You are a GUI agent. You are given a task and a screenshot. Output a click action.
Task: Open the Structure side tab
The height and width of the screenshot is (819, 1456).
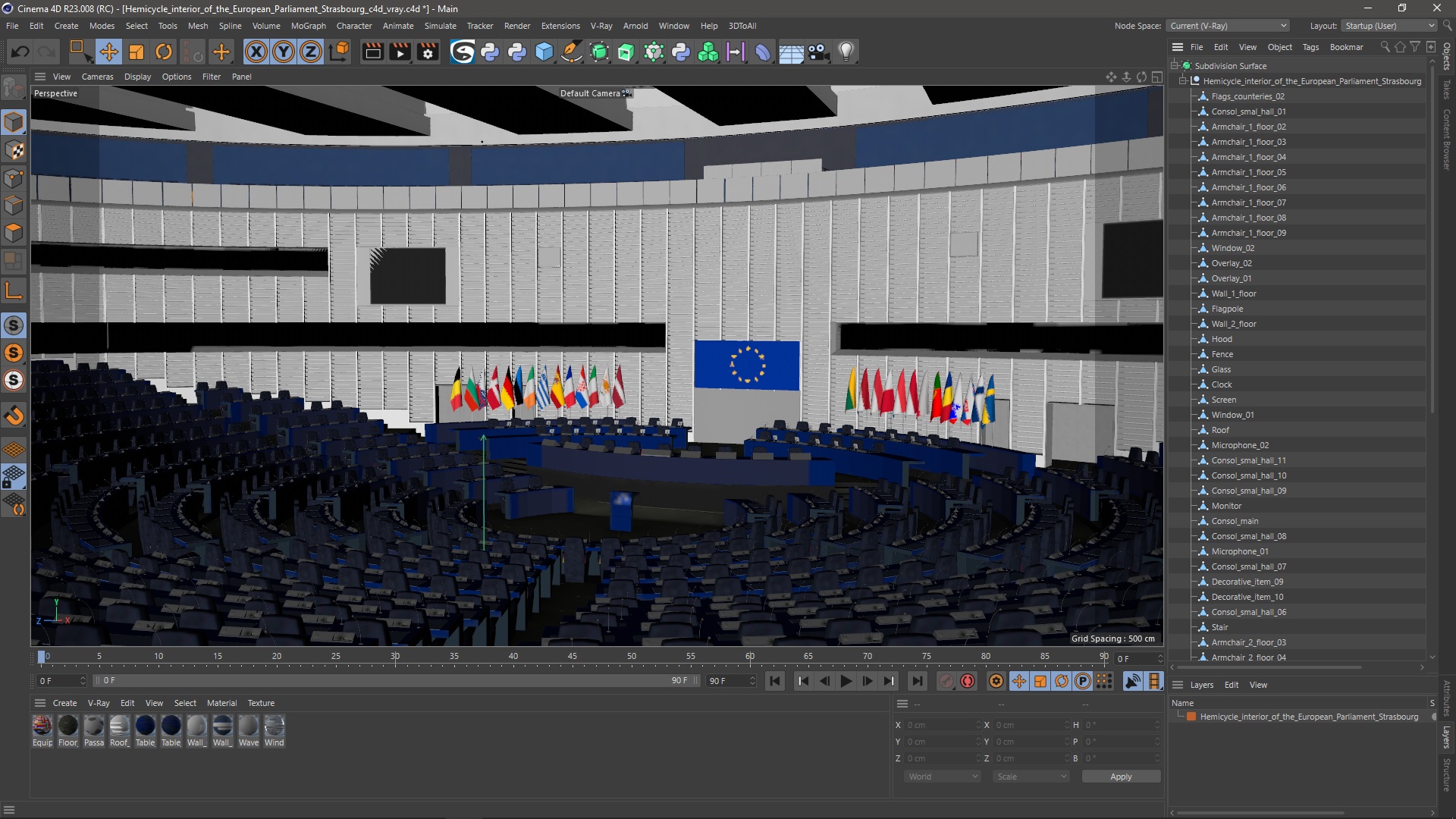(x=1447, y=775)
